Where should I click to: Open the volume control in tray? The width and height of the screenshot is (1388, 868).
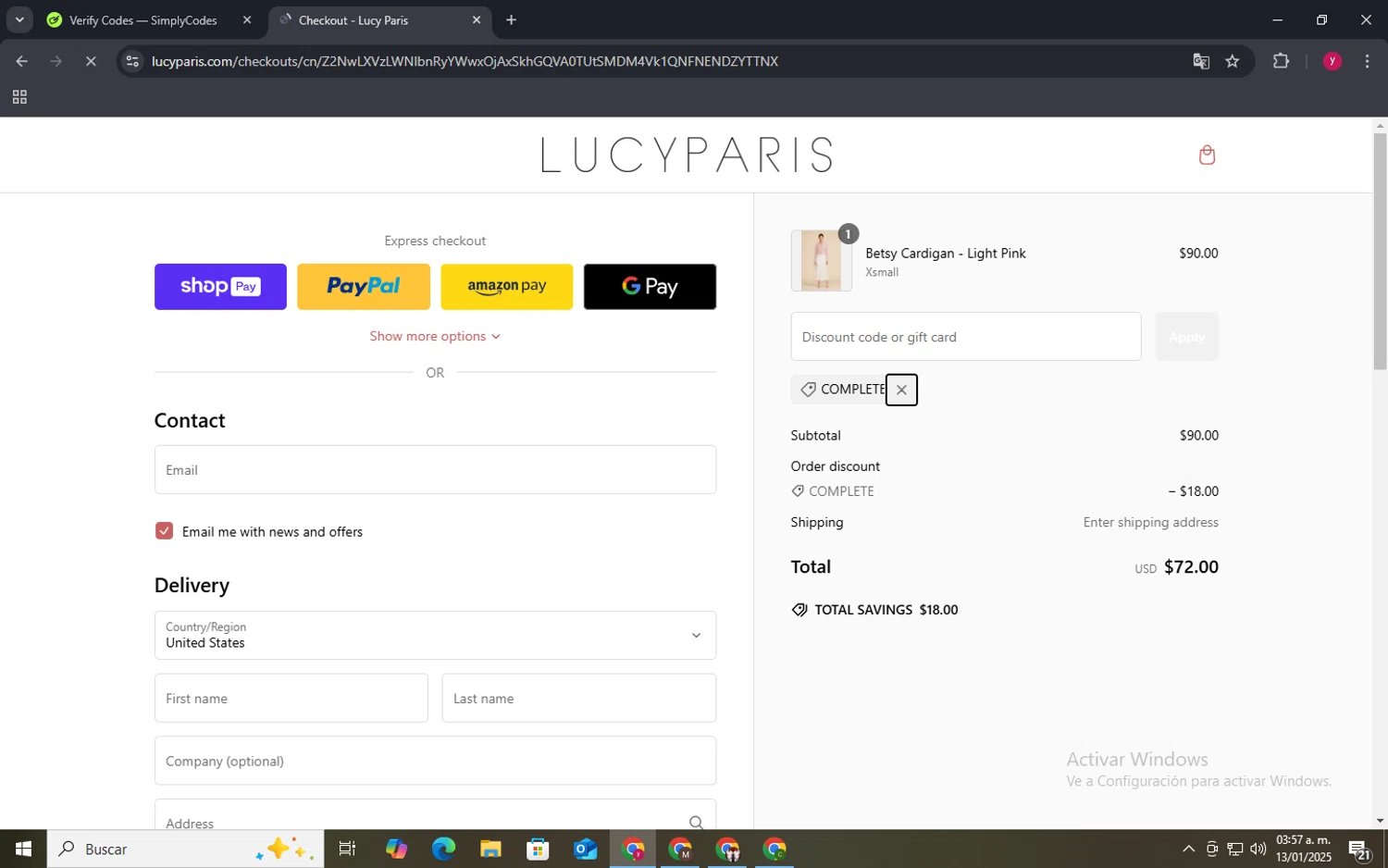click(1258, 849)
